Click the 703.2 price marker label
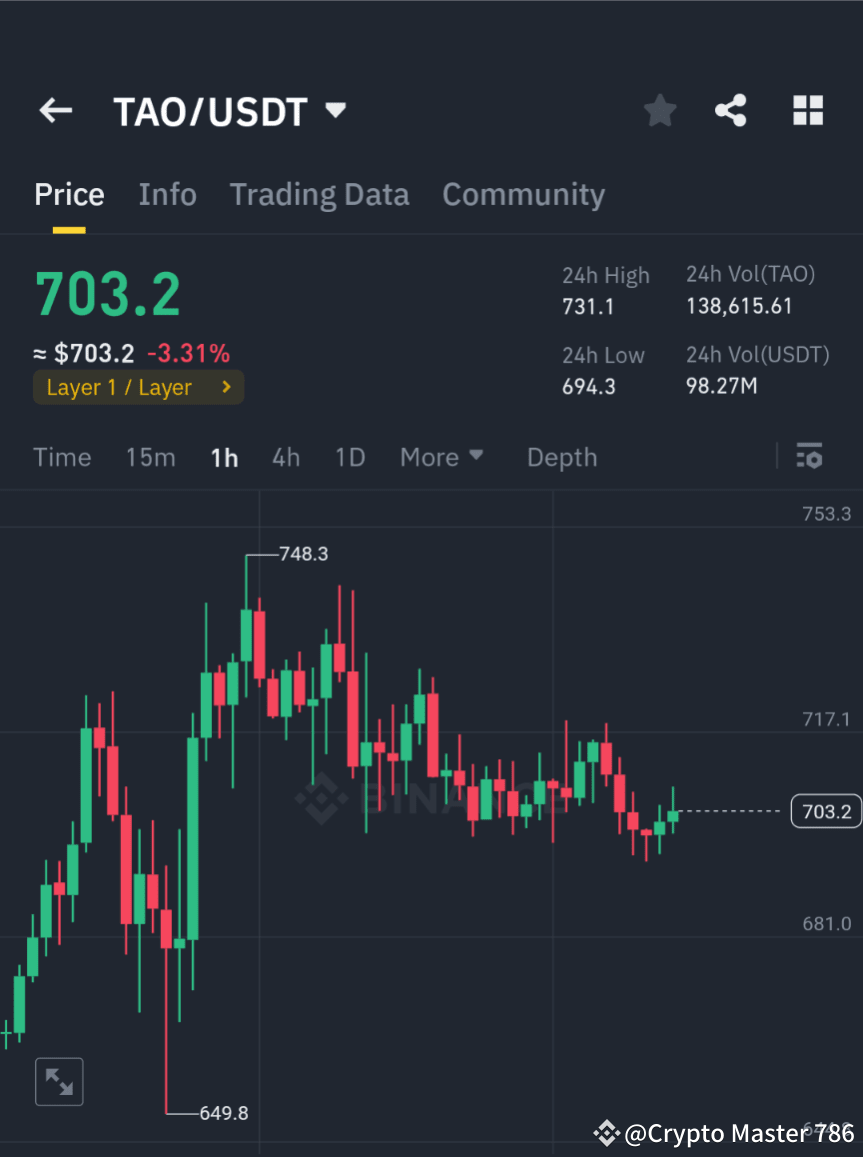The width and height of the screenshot is (863, 1157). [825, 811]
